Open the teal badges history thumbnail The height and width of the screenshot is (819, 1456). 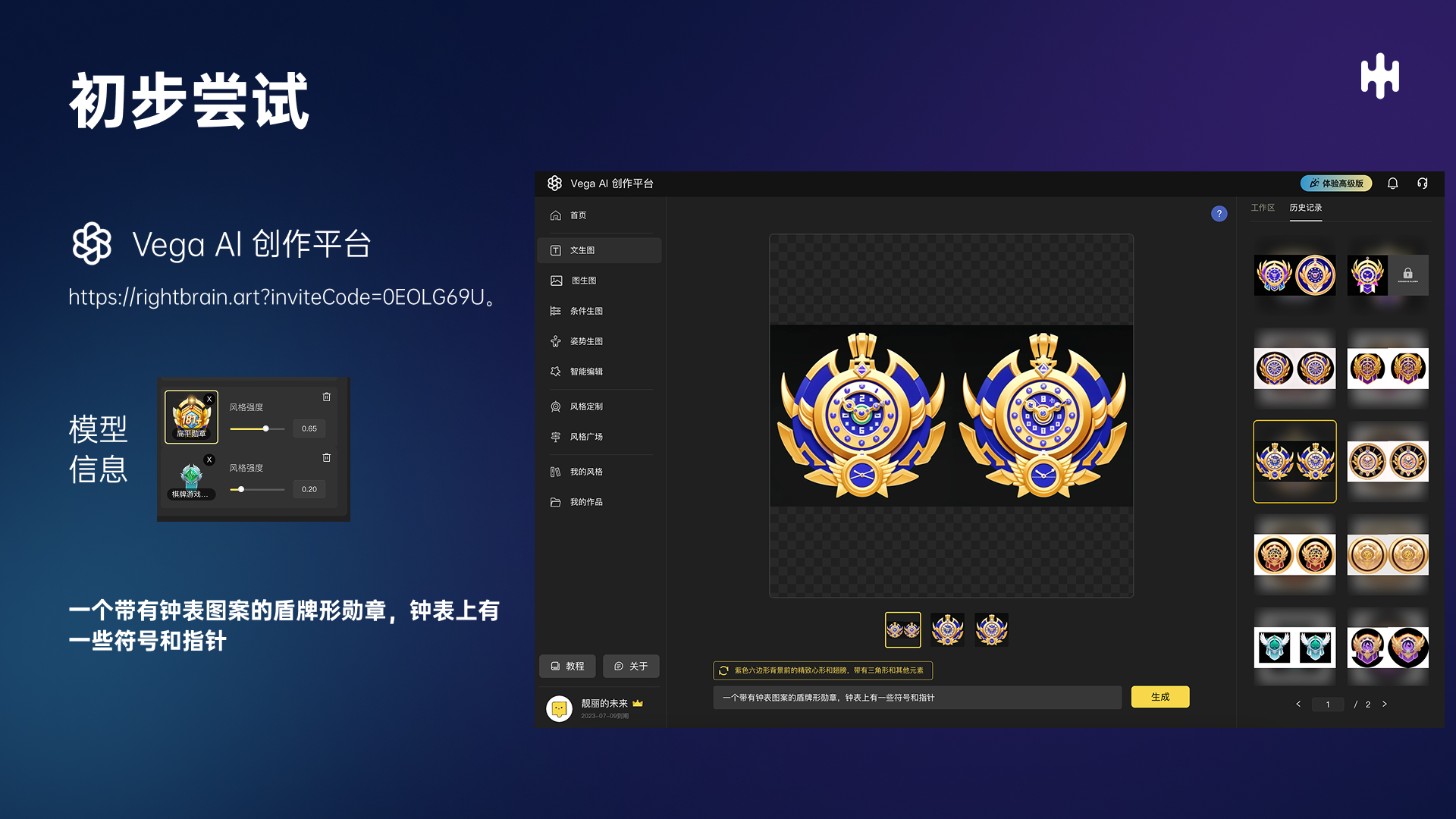point(1294,648)
